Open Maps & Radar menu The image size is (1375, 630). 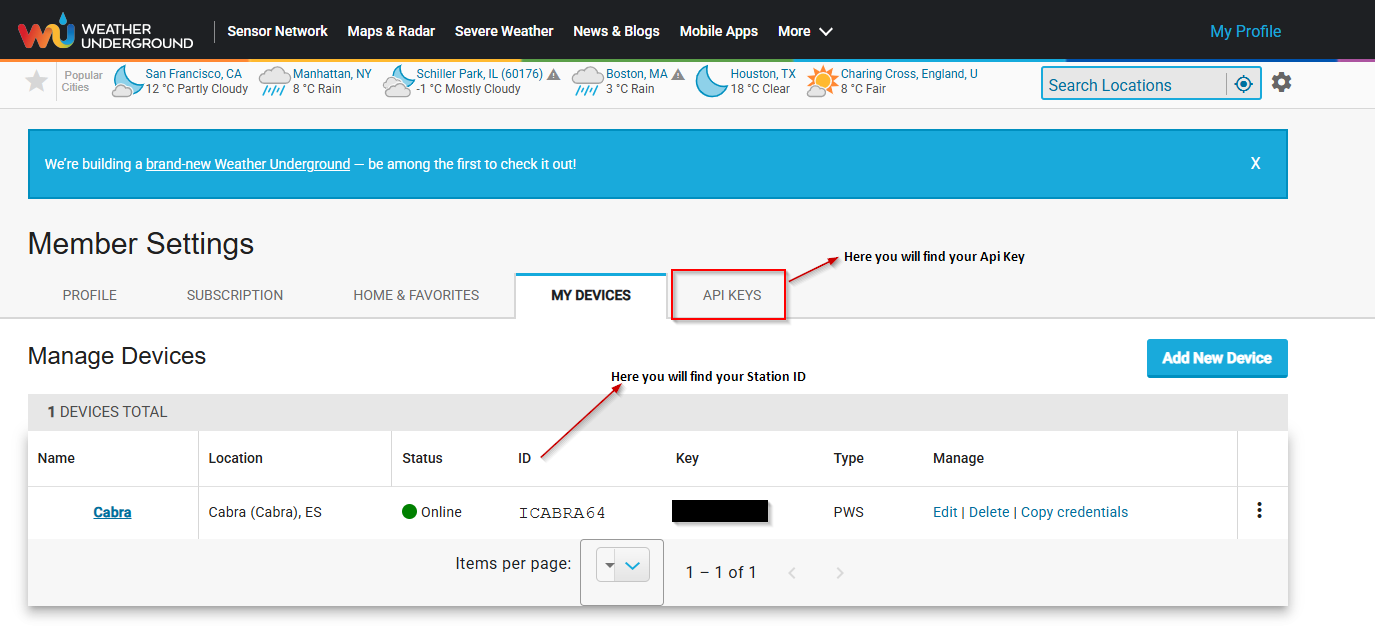[391, 31]
